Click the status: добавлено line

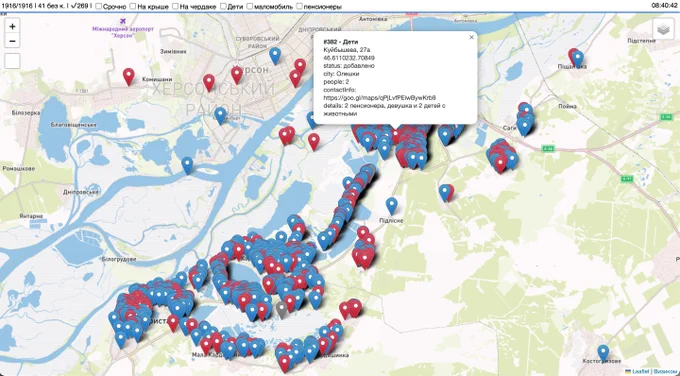(x=349, y=66)
